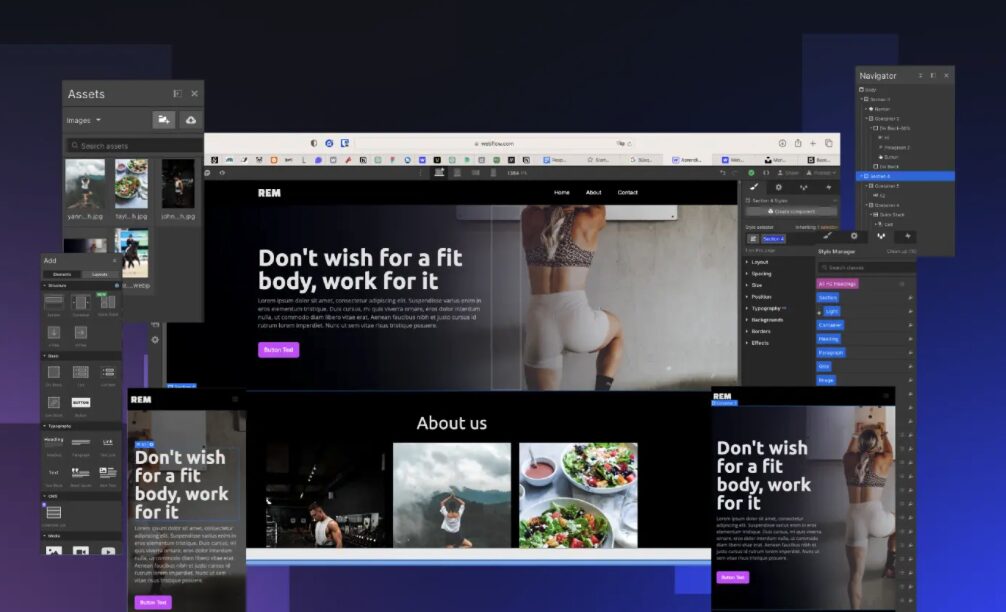This screenshot has width=1006, height=612.
Task: Click the browser share icon
Action: [x=797, y=143]
